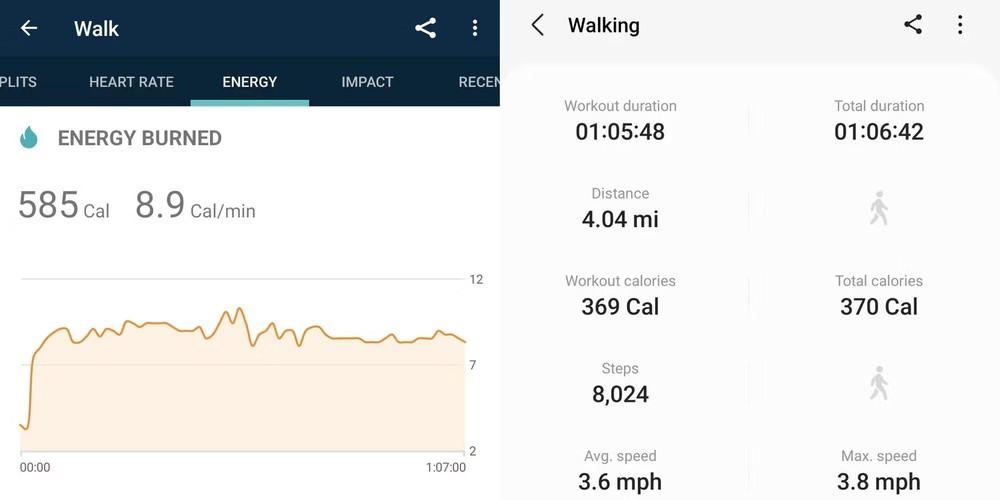
Task: Tap the 4.04 mi Distance stat
Action: [x=620, y=219]
